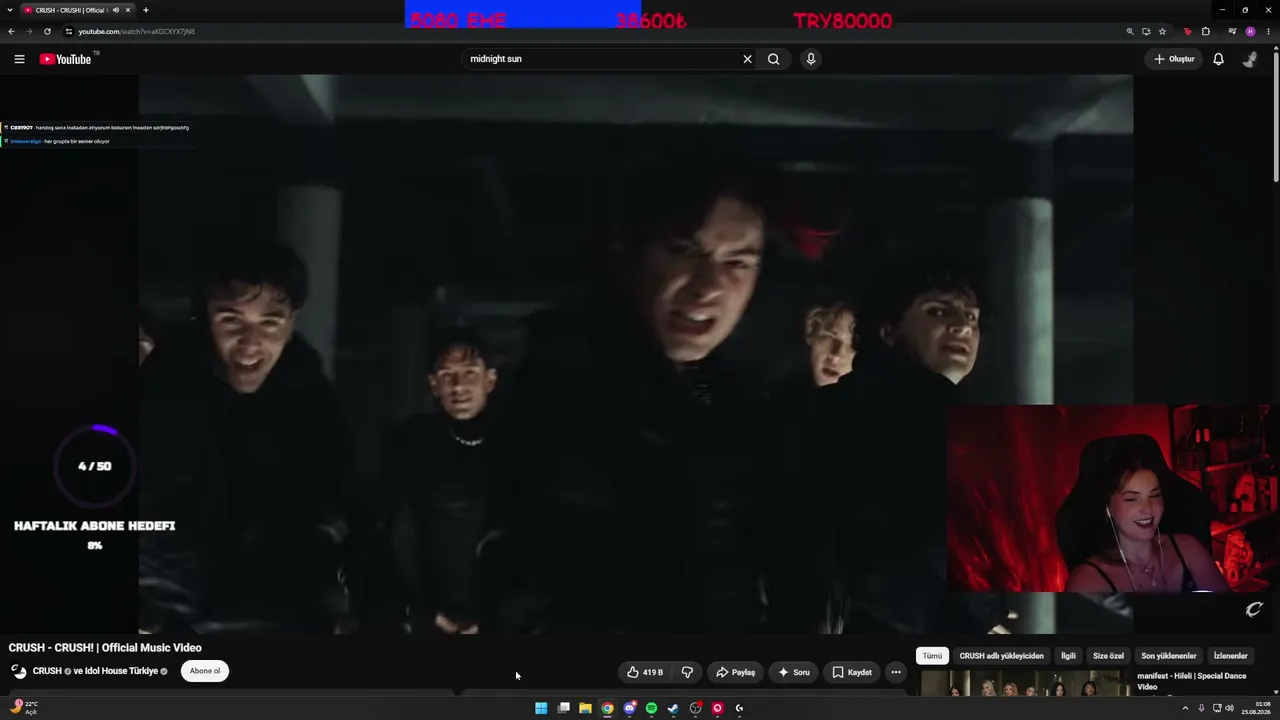The image size is (1280, 720).
Task: Go to the YouTube home logo
Action: pos(65,59)
